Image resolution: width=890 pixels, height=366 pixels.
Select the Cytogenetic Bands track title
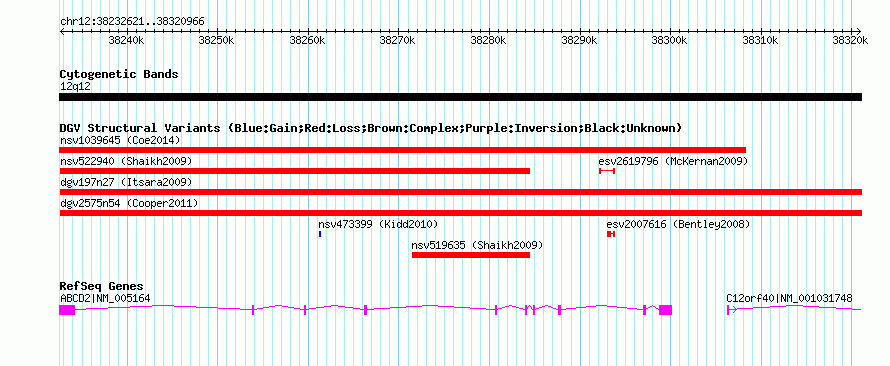tap(119, 74)
